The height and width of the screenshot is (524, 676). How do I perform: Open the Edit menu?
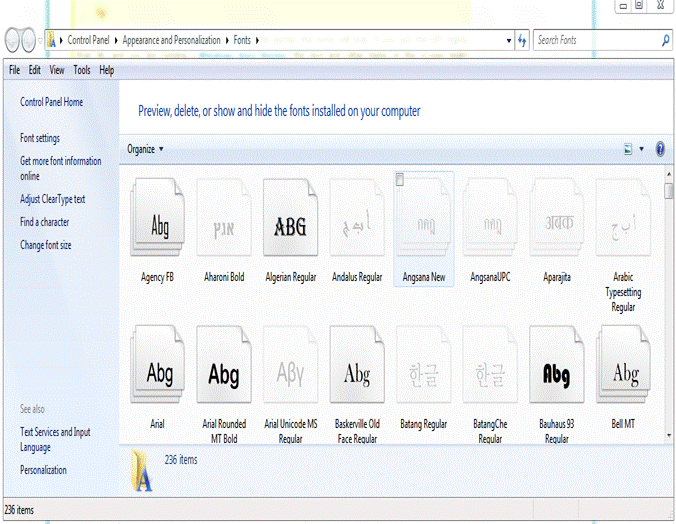click(x=34, y=70)
